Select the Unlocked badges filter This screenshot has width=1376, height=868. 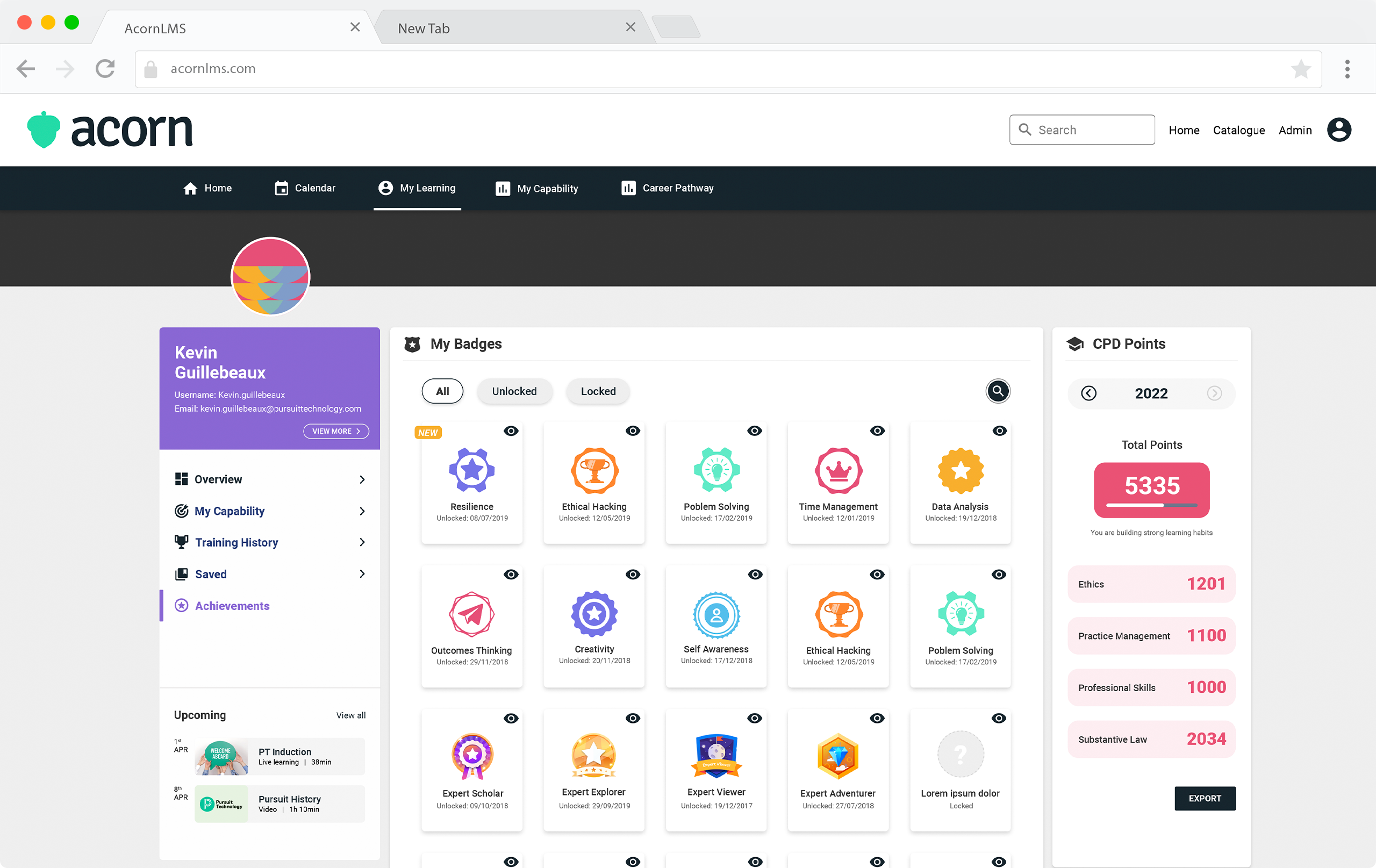tap(514, 391)
